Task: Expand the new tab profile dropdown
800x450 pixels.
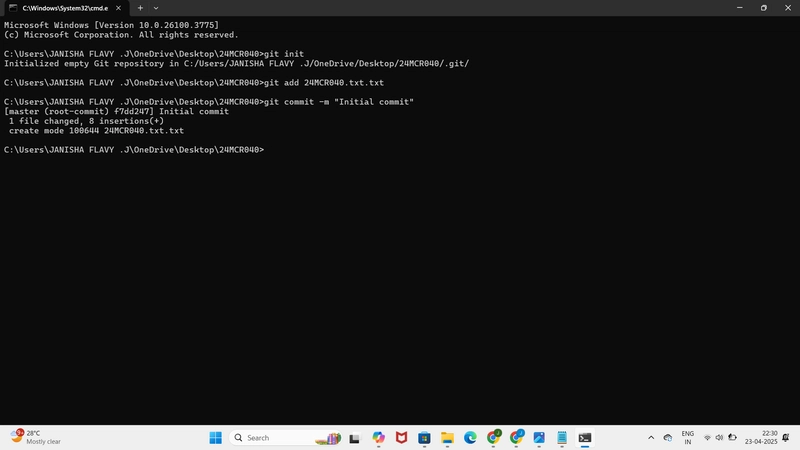Action: pyautogui.click(x=156, y=8)
